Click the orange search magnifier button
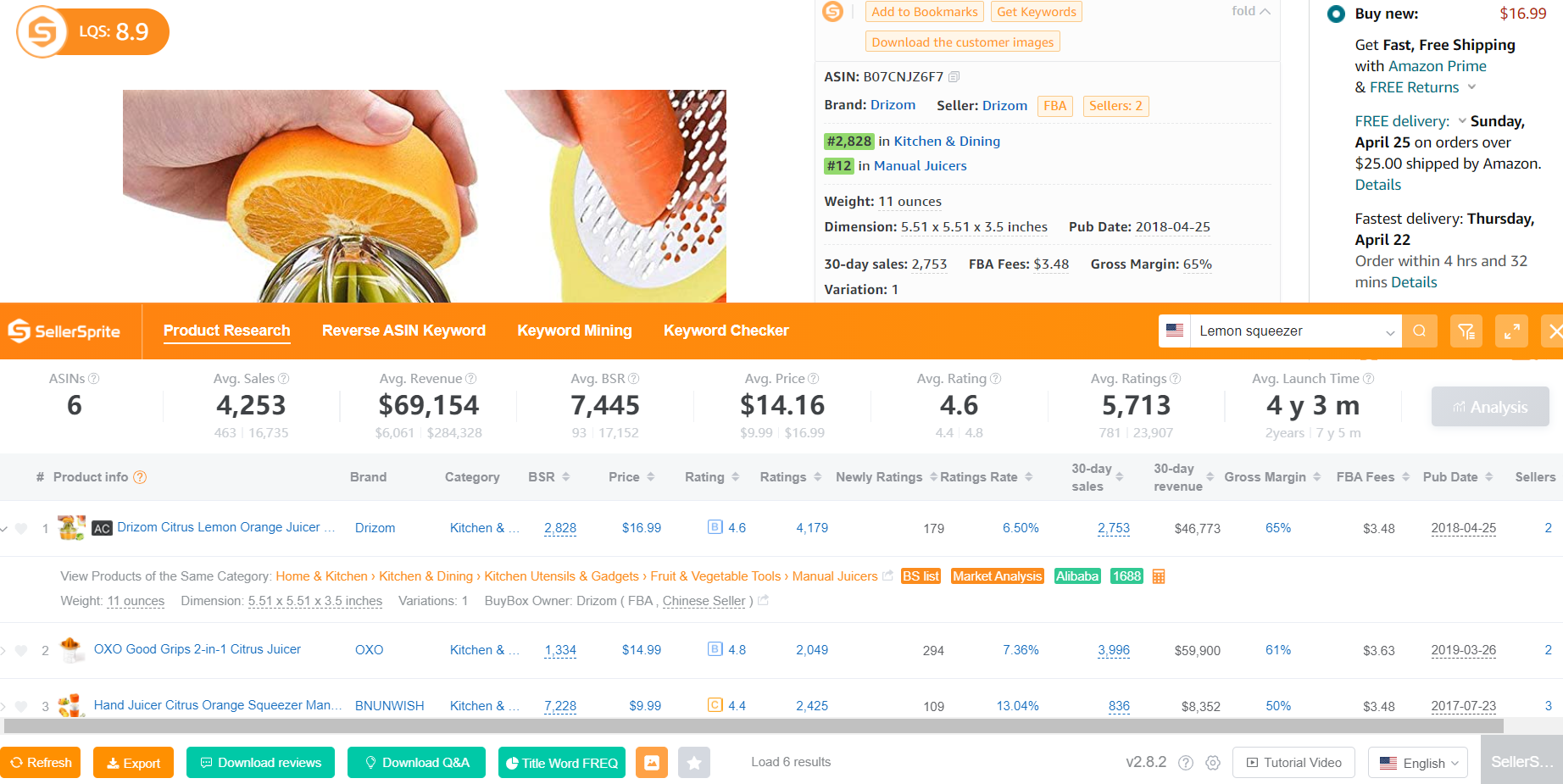 click(x=1420, y=331)
